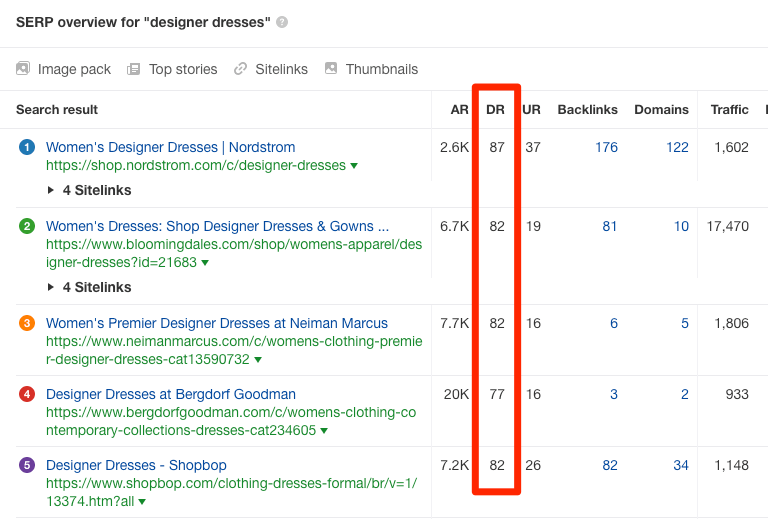Click the Sitelinks chain icon

pos(240,69)
